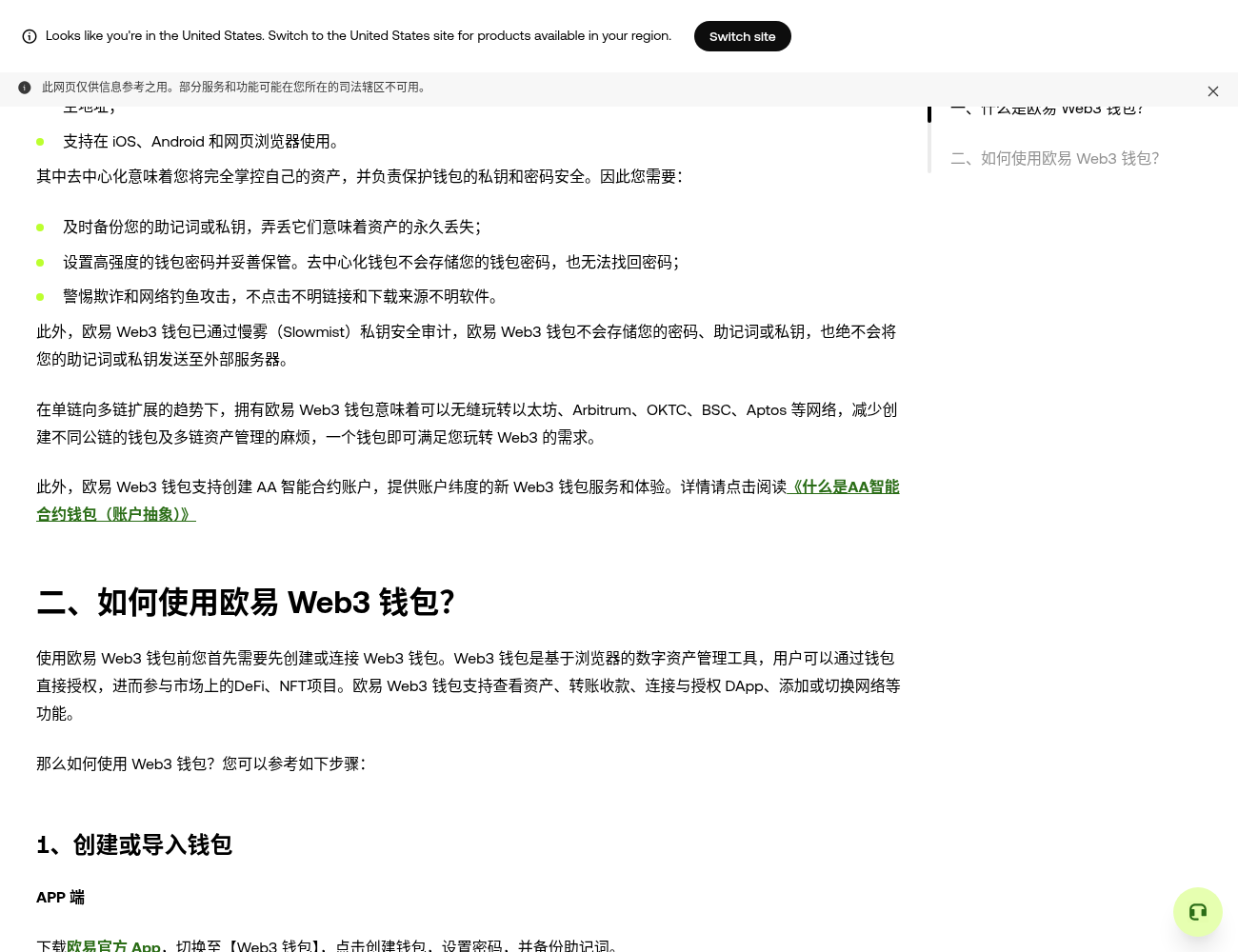Click text 支持在 iOS、Android 和网页浏览器使用
Viewport: 1238px width, 952px height.
tap(201, 142)
